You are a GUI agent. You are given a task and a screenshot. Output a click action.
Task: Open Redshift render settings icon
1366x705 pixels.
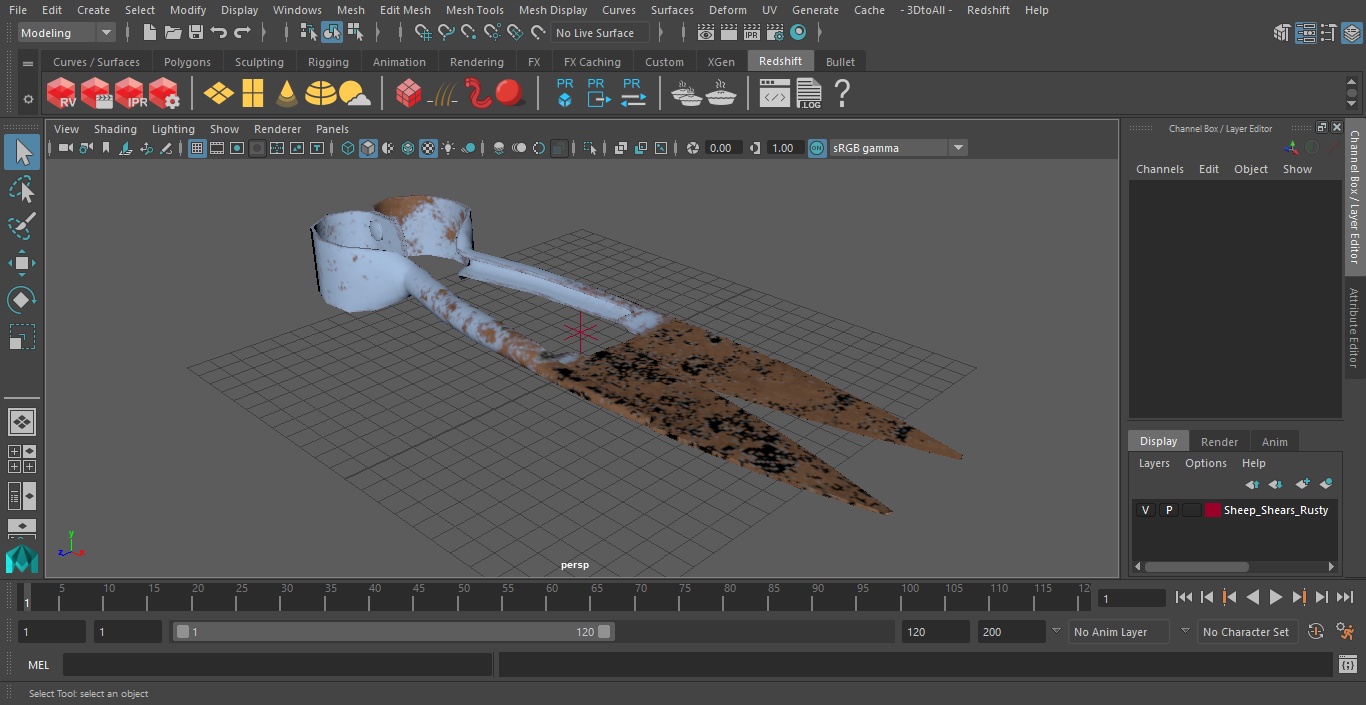[164, 94]
